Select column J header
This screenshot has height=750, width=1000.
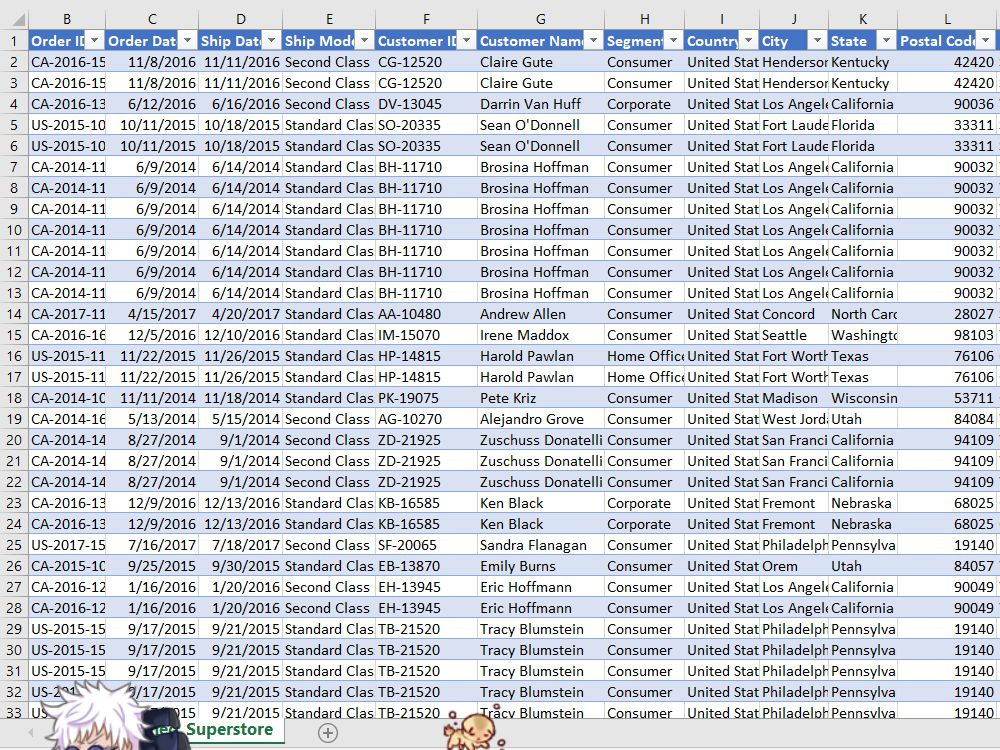tap(794, 19)
